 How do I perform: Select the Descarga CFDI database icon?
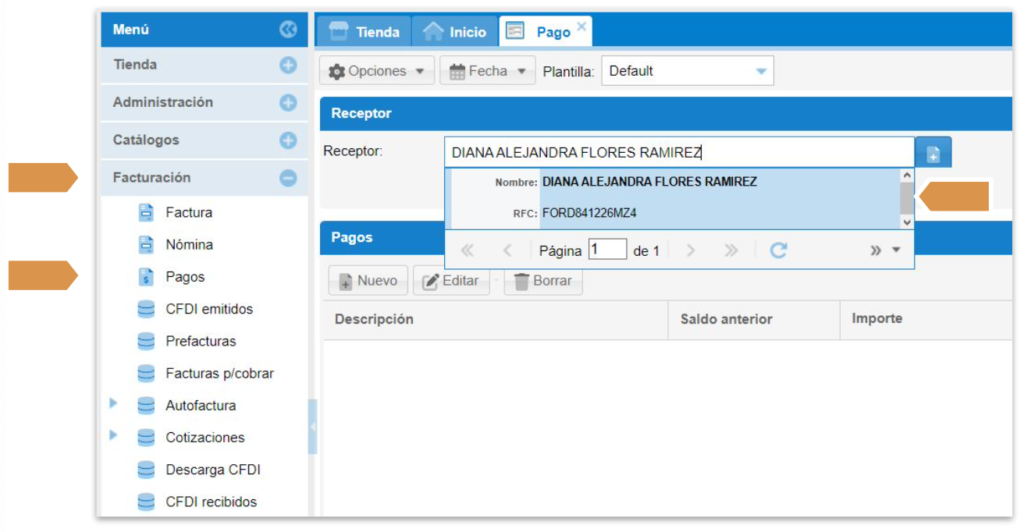pos(146,470)
